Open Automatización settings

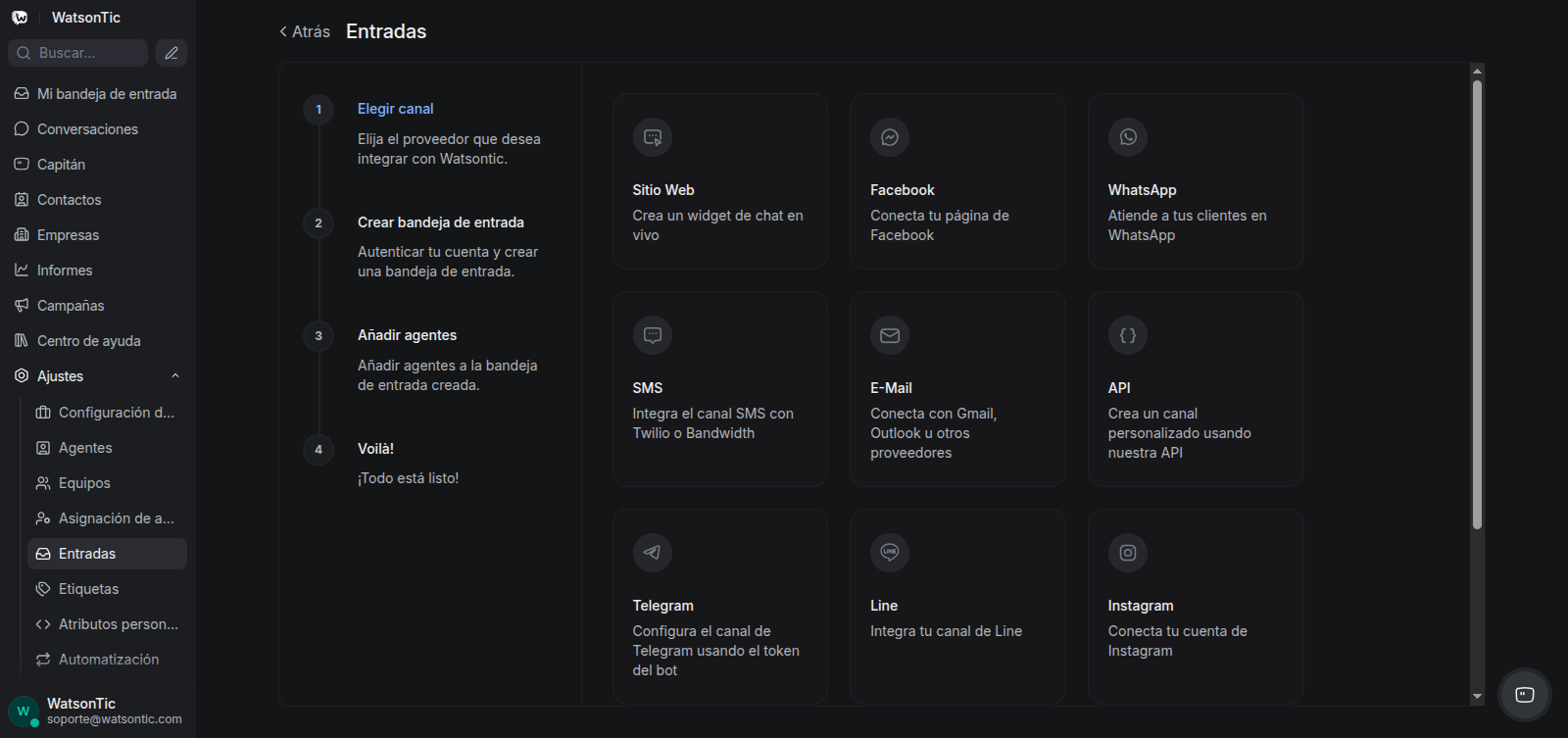point(107,660)
